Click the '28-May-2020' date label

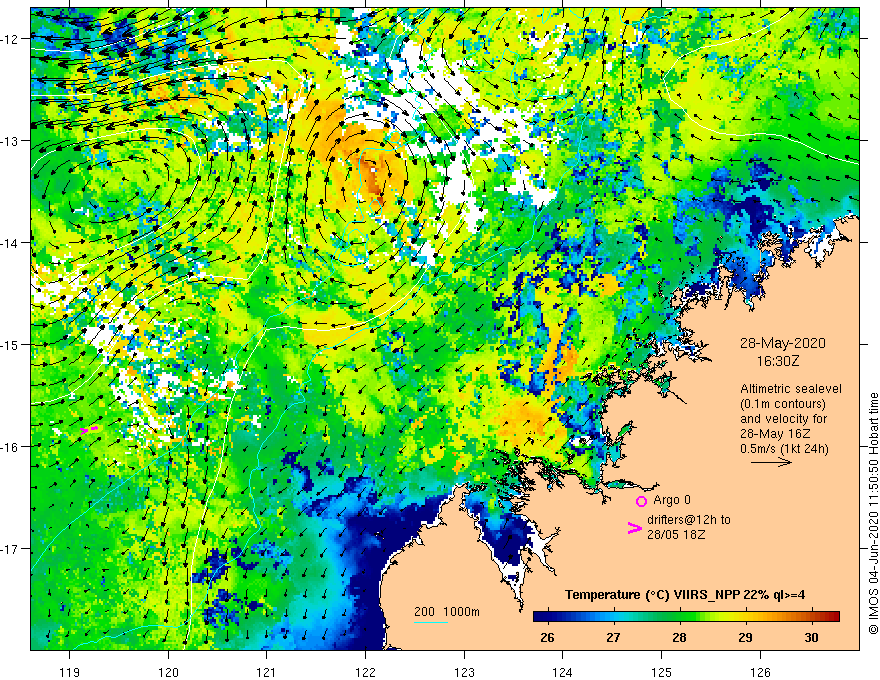[x=782, y=343]
